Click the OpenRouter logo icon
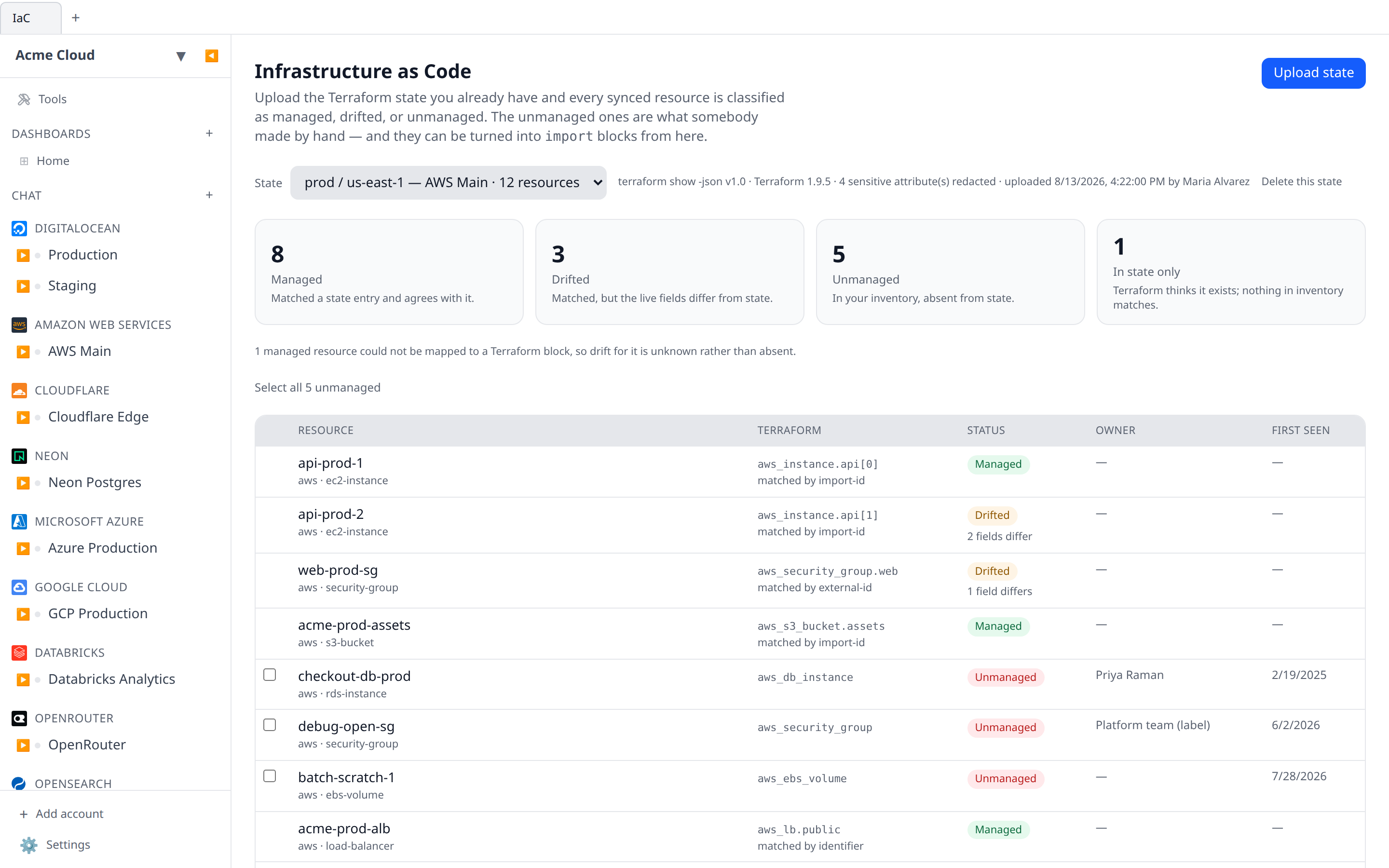Screen dimensions: 1389x868 tap(19, 718)
